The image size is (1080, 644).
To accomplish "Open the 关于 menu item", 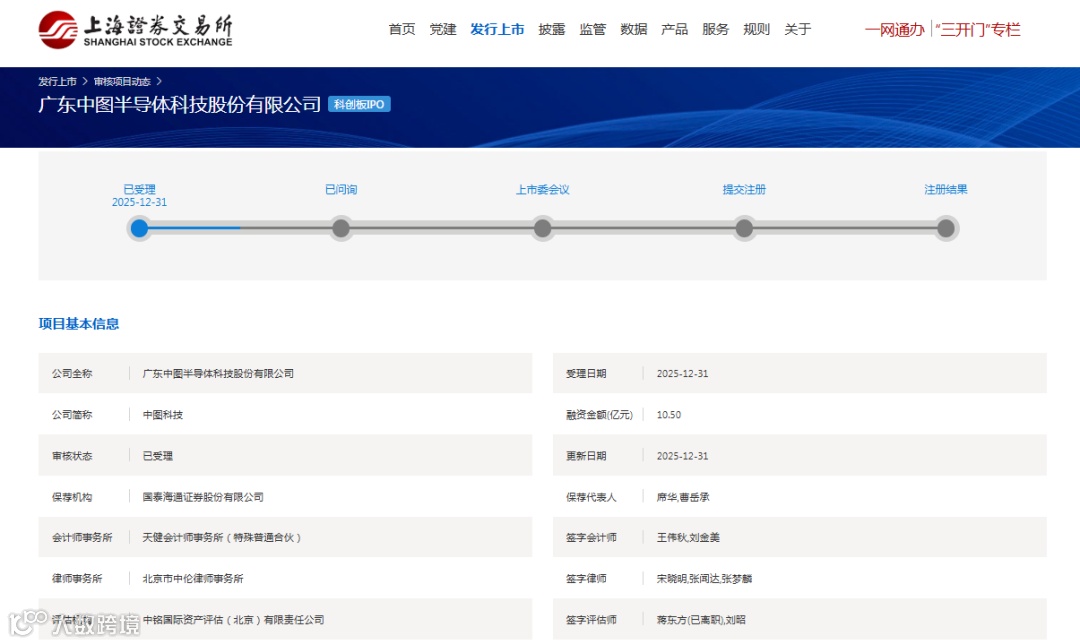I will (x=798, y=29).
